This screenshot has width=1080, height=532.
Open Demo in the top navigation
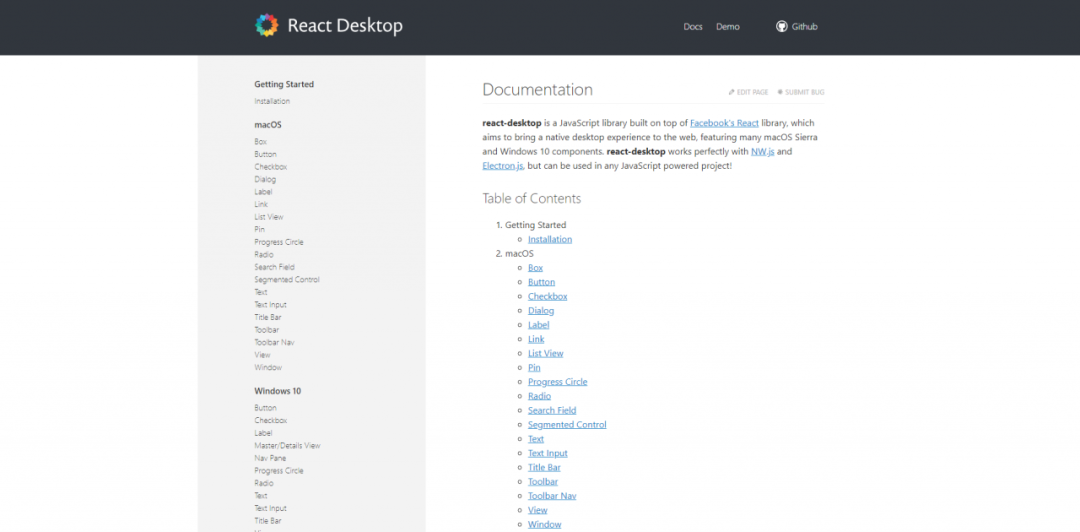click(x=727, y=27)
